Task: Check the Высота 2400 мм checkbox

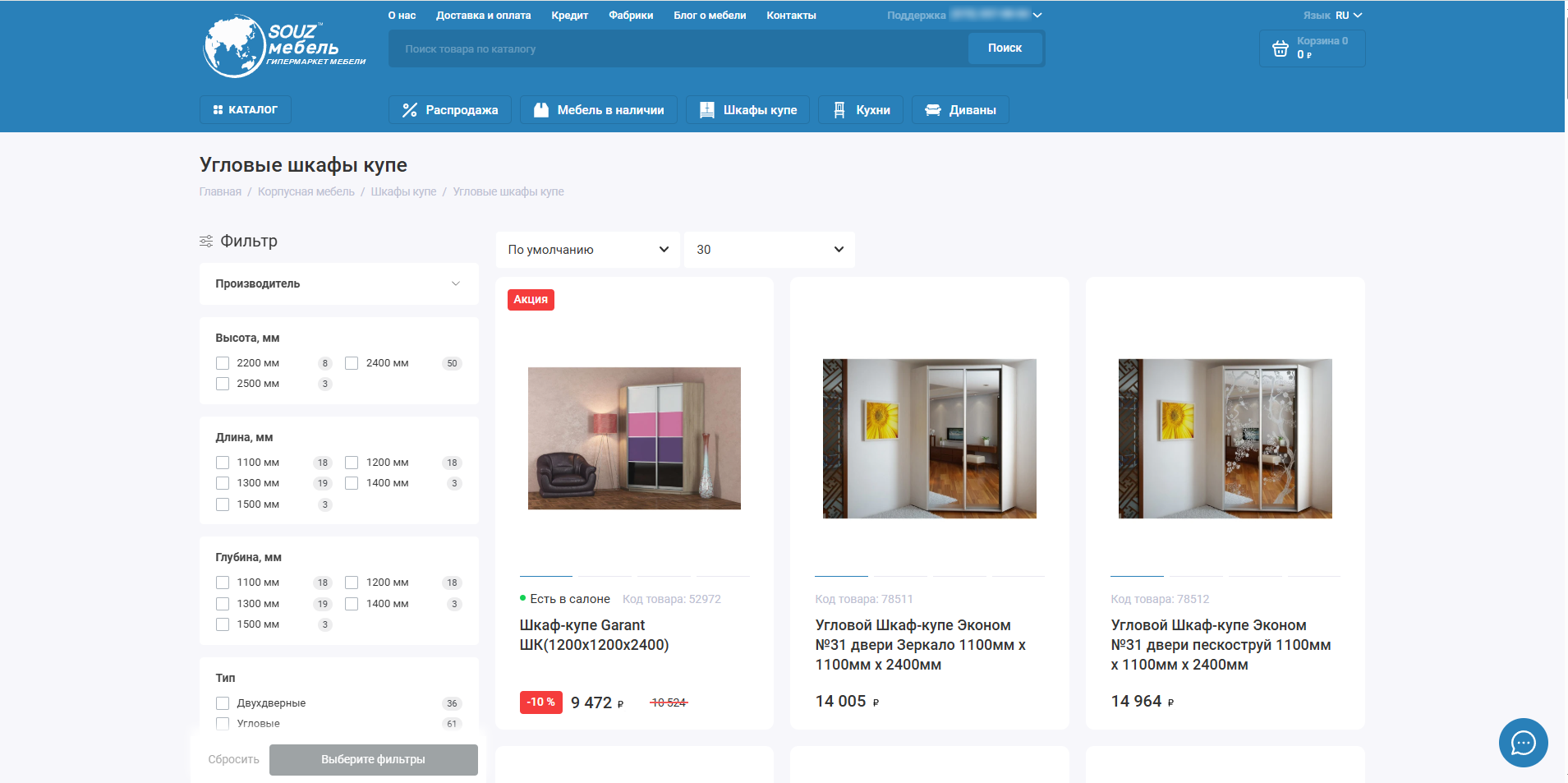Action: pyautogui.click(x=352, y=363)
